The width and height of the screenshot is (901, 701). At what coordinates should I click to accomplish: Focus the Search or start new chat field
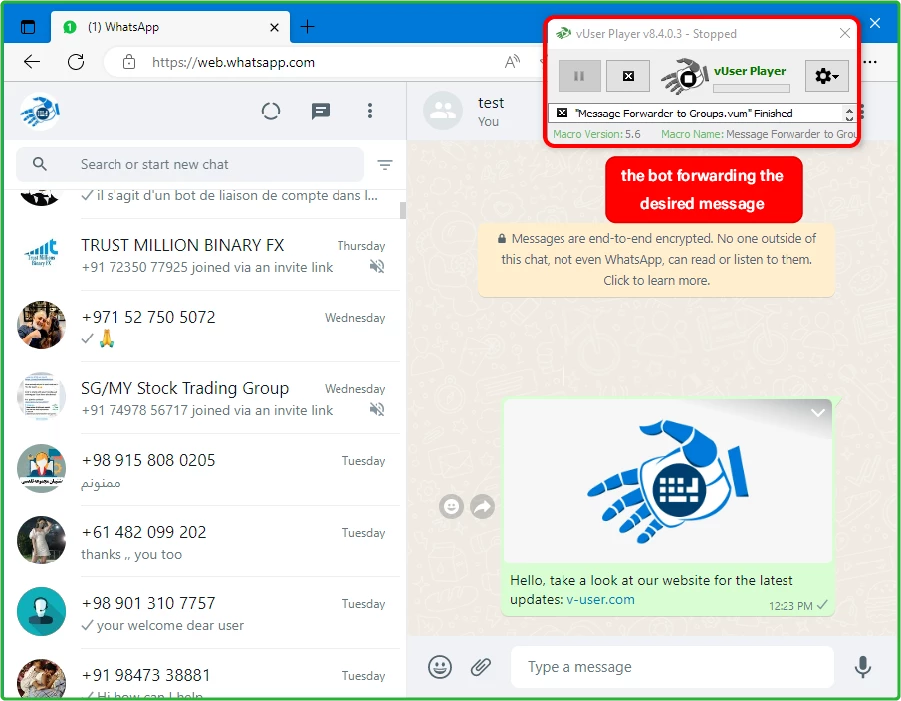coord(190,164)
